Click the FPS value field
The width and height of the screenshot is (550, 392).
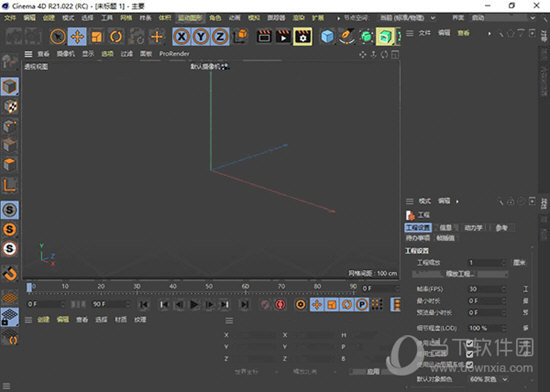(487, 289)
